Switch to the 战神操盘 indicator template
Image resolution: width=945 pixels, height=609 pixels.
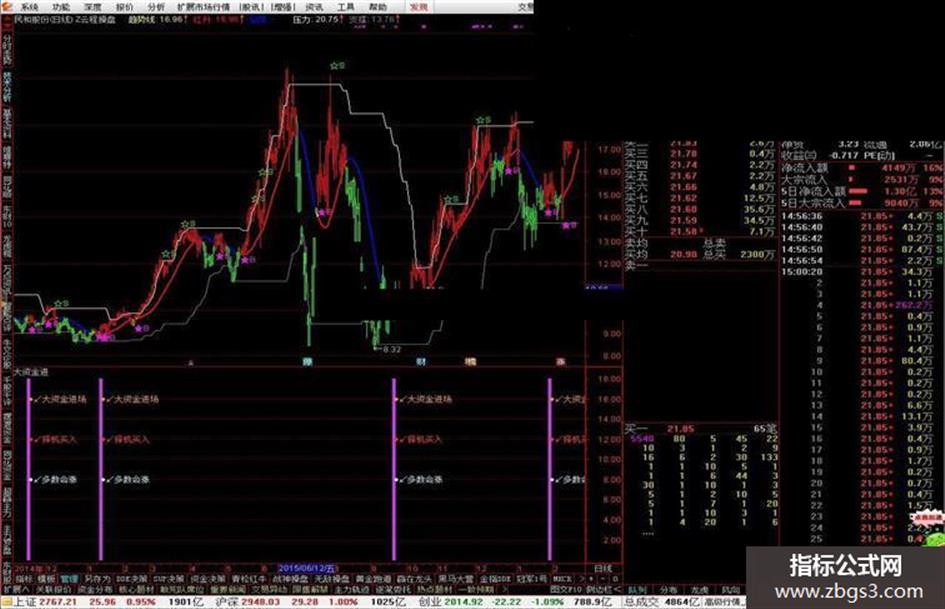[290, 578]
